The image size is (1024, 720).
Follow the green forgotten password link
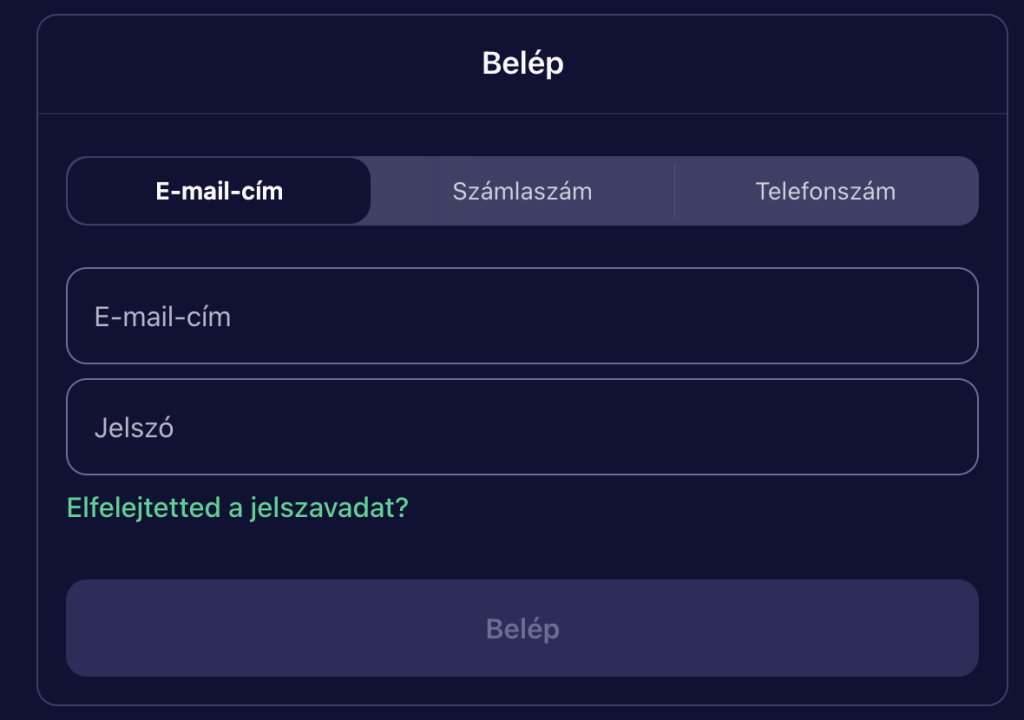(238, 508)
